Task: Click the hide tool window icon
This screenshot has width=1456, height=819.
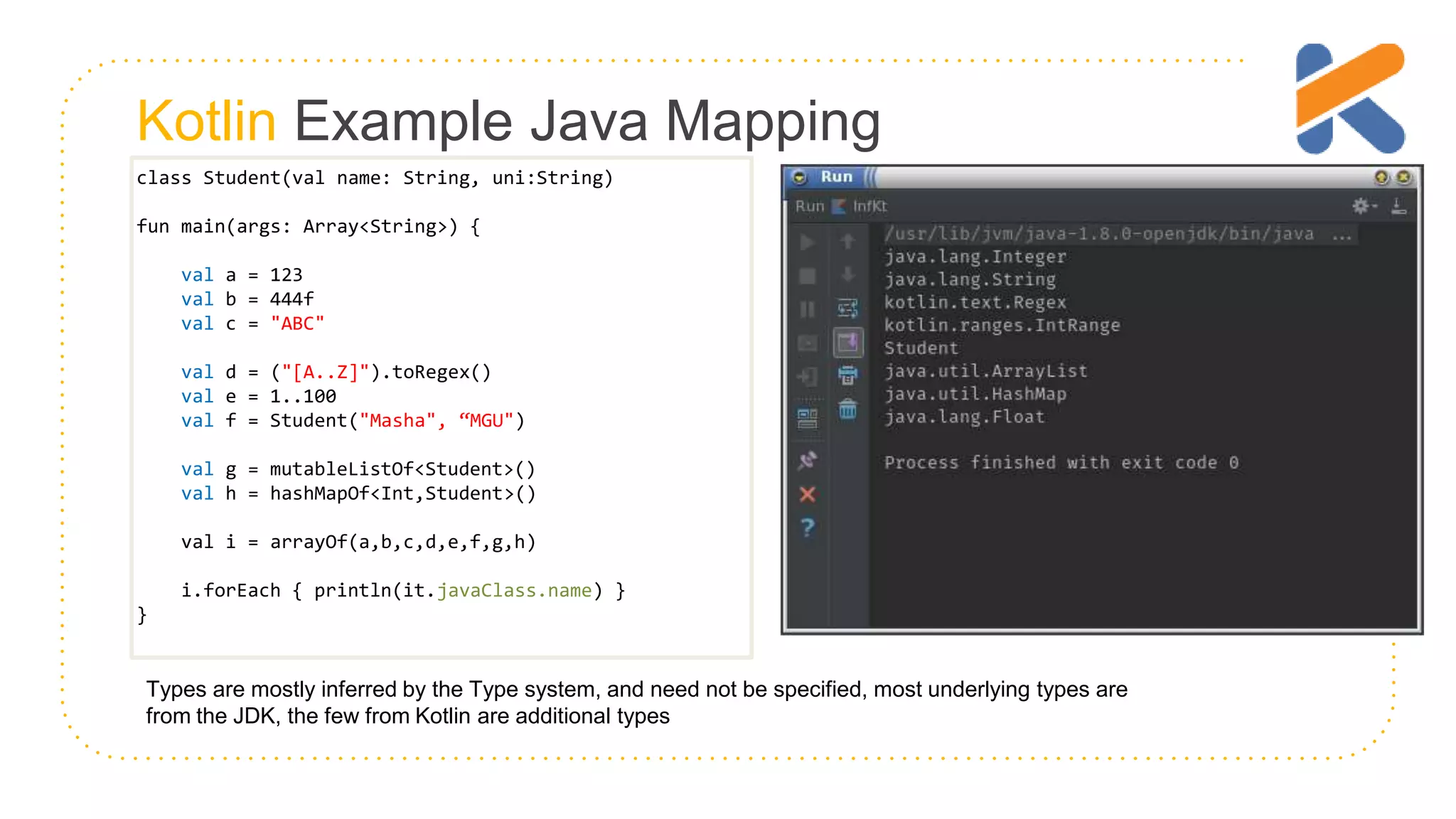Action: [1398, 206]
